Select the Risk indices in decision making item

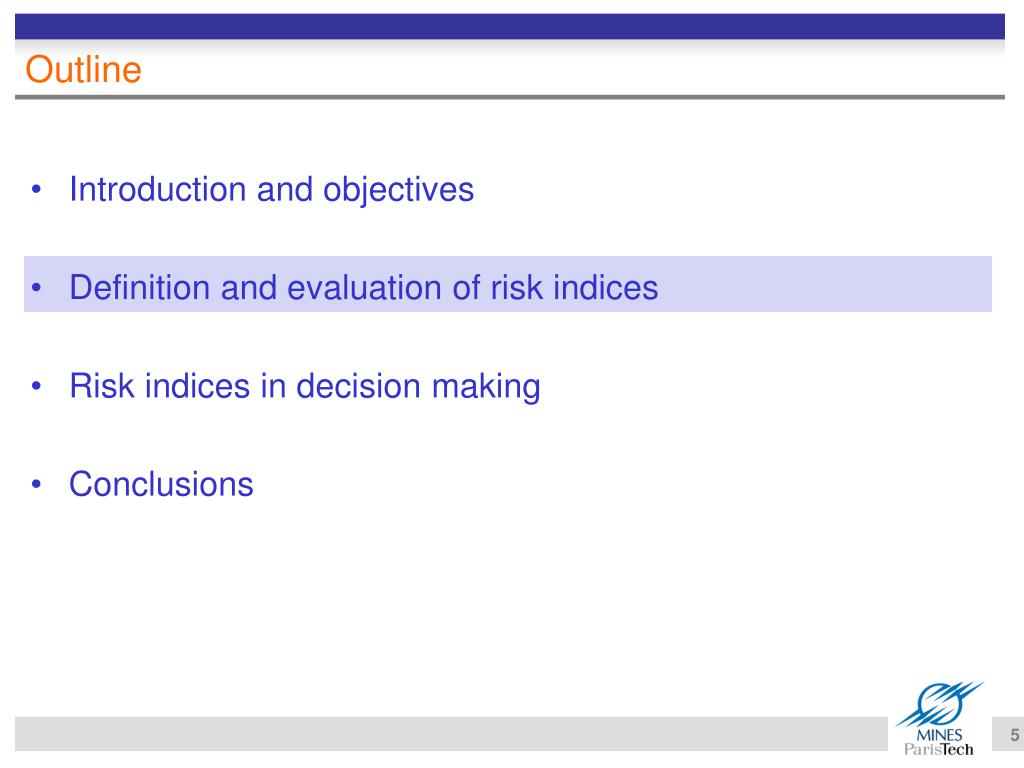pos(305,386)
